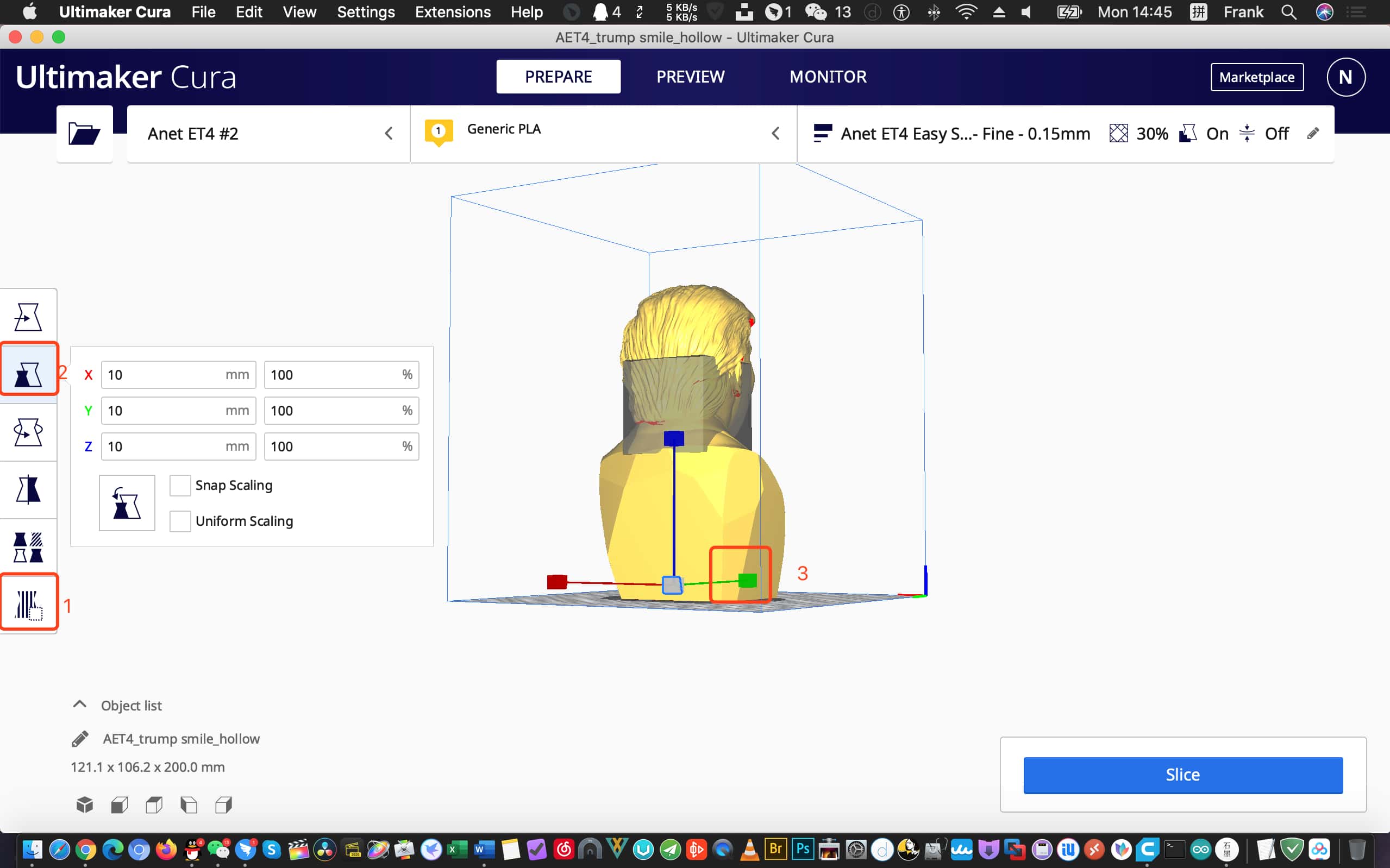
Task: Click the Z size mm input field
Action: coord(179,446)
